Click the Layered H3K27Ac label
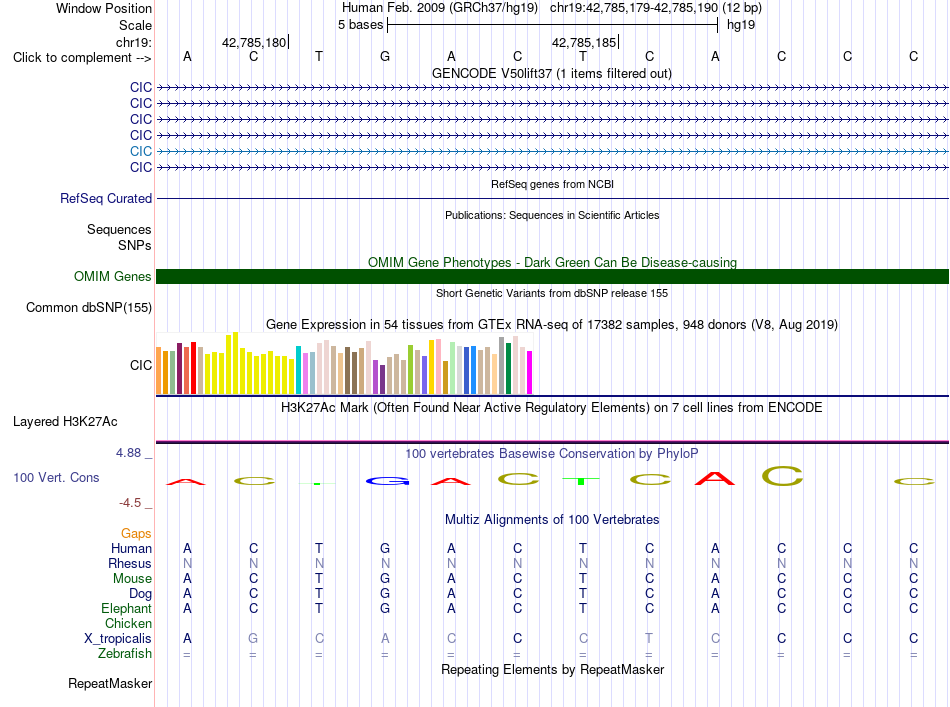The width and height of the screenshot is (950, 707). (65, 422)
